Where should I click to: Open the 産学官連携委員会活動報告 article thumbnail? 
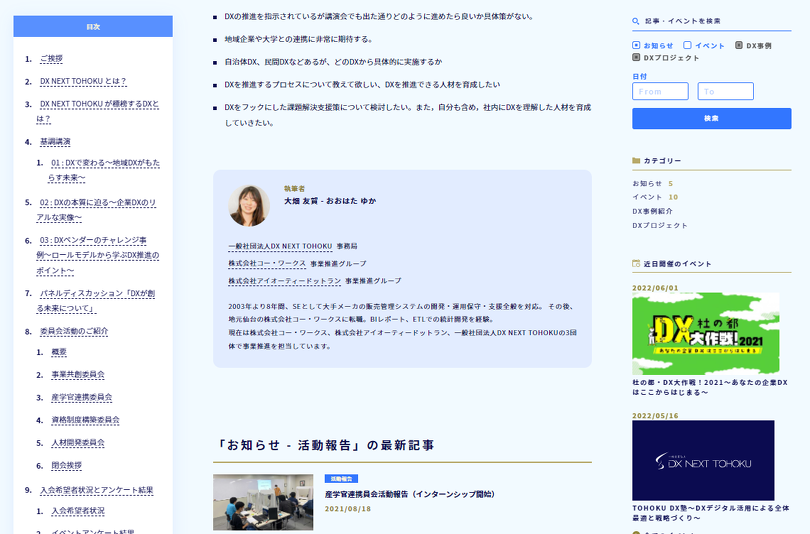262,501
